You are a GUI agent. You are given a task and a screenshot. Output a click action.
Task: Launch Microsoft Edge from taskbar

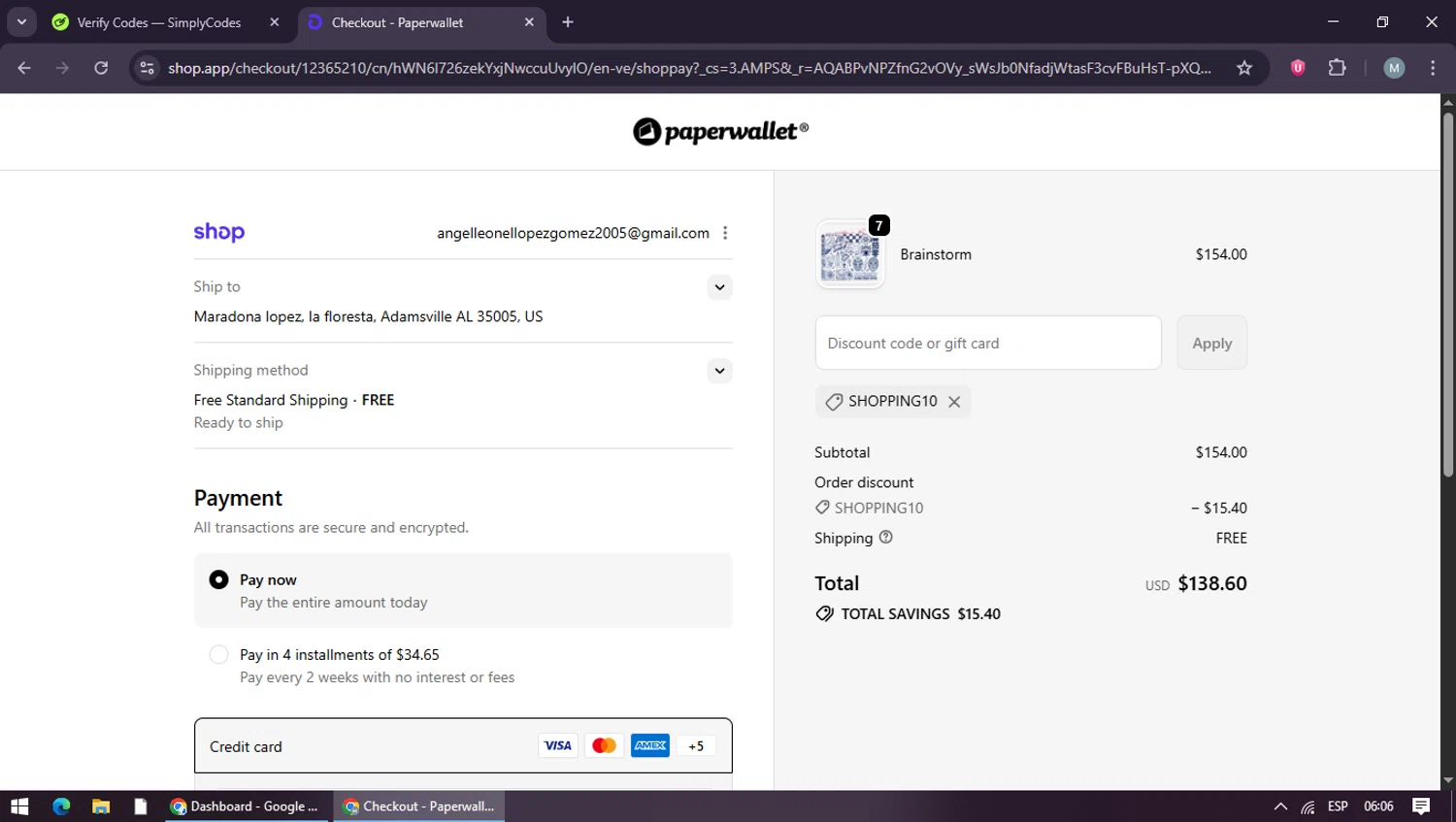(61, 806)
